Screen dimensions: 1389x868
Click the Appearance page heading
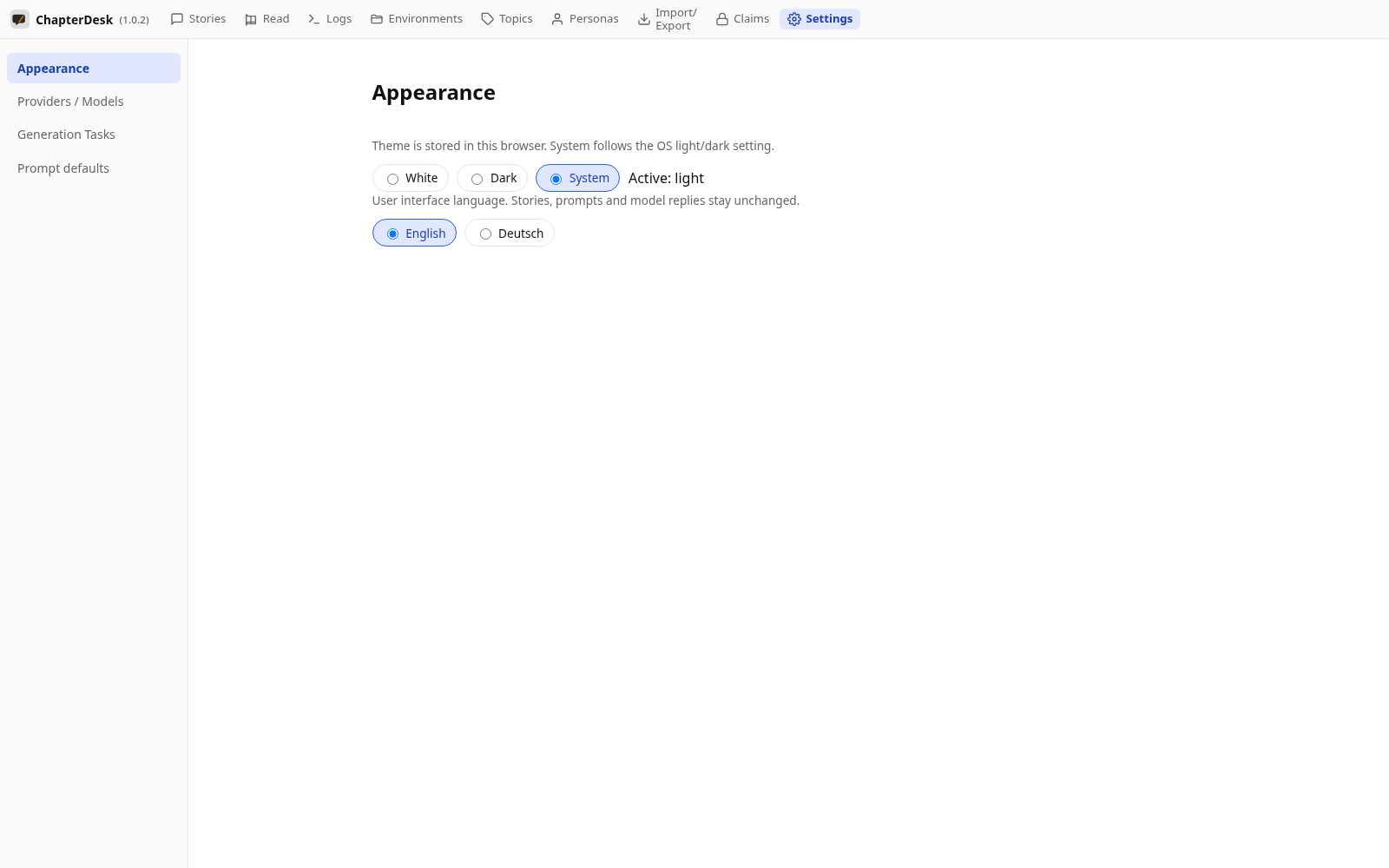click(x=433, y=93)
